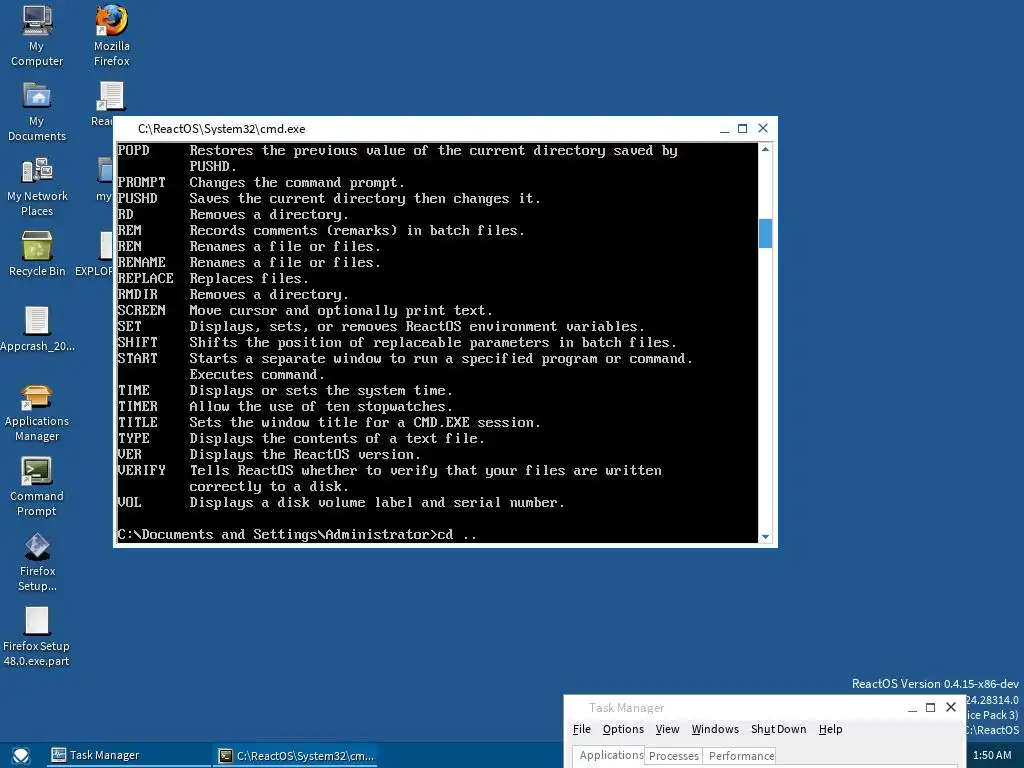Viewport: 1024px width, 768px height.
Task: Click the cmd.exe window title bar
Action: click(418, 129)
